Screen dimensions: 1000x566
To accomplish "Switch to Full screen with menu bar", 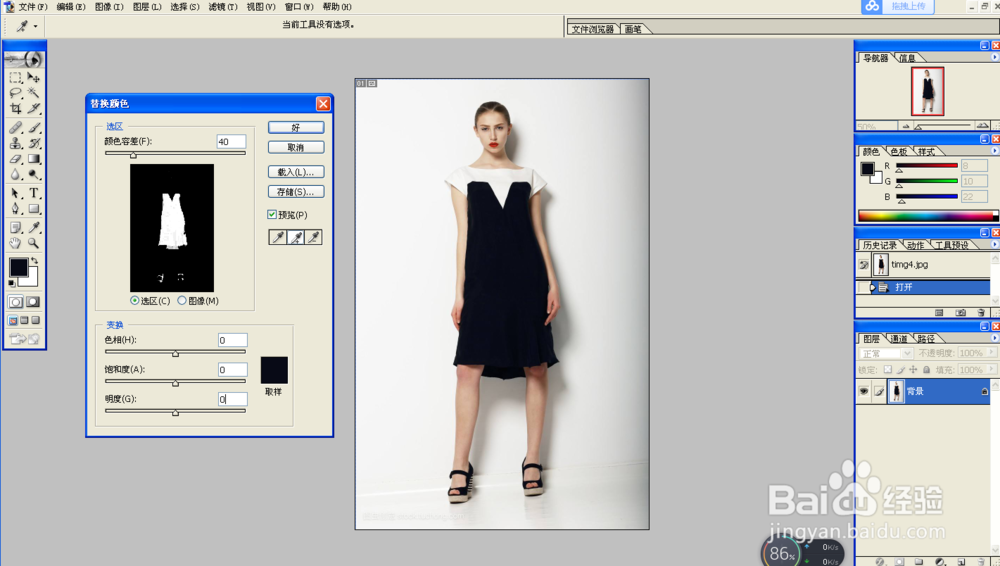I will 24,320.
